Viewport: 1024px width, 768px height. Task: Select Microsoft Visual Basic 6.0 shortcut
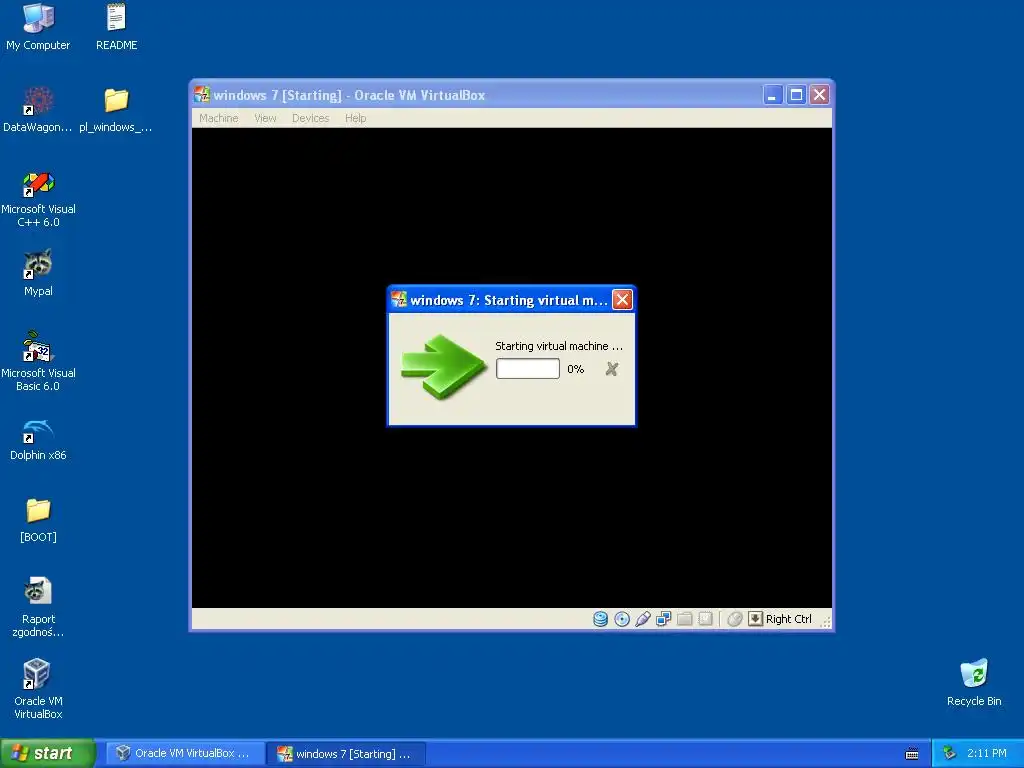[x=38, y=361]
